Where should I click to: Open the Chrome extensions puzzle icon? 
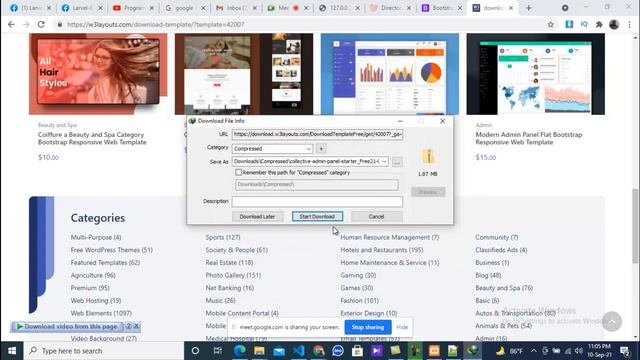599,24
